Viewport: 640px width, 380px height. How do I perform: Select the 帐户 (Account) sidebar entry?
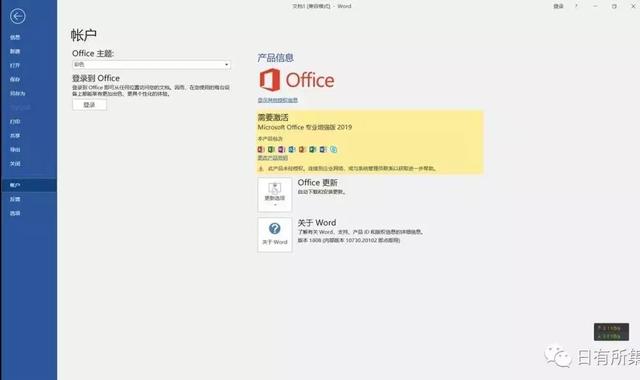(29, 185)
